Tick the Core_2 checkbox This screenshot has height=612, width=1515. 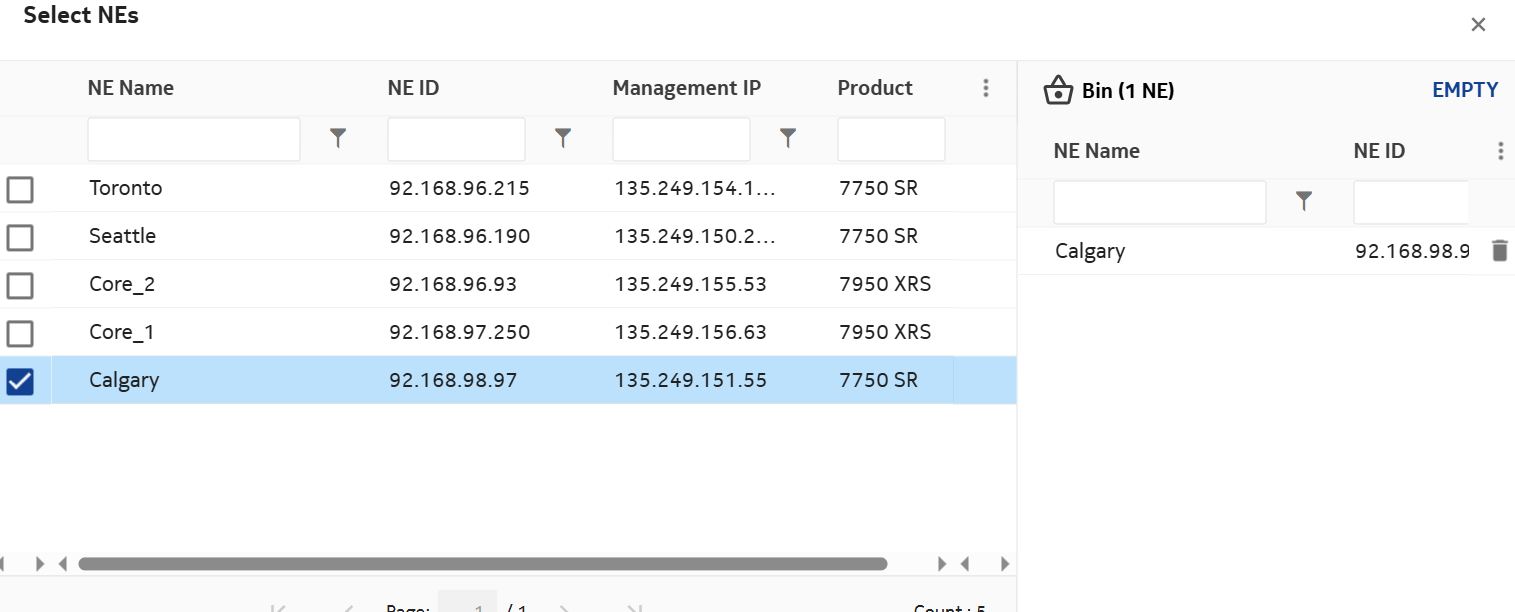click(x=20, y=285)
